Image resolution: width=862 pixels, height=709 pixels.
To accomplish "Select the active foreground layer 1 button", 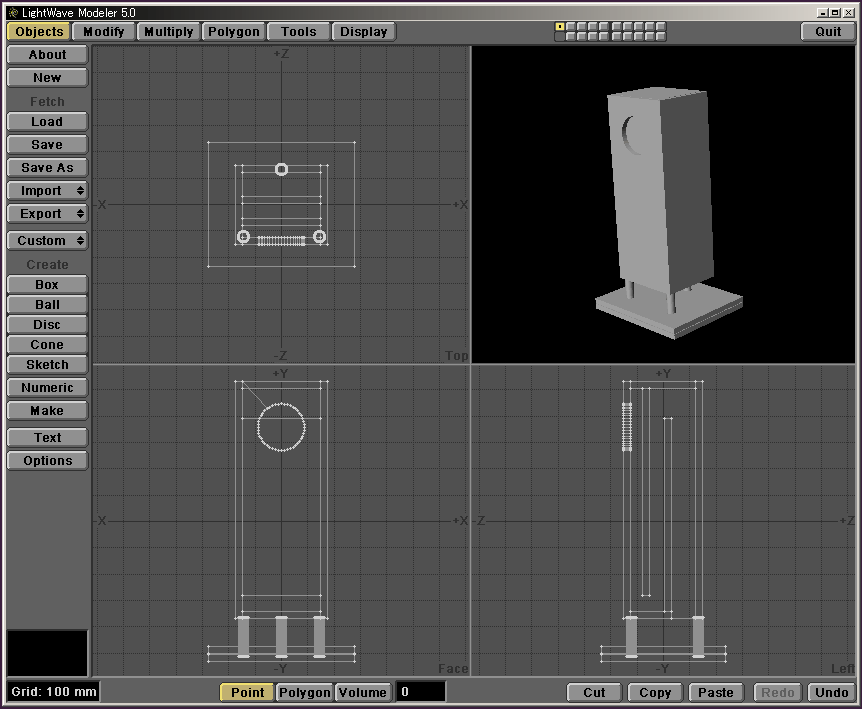I will [560, 26].
